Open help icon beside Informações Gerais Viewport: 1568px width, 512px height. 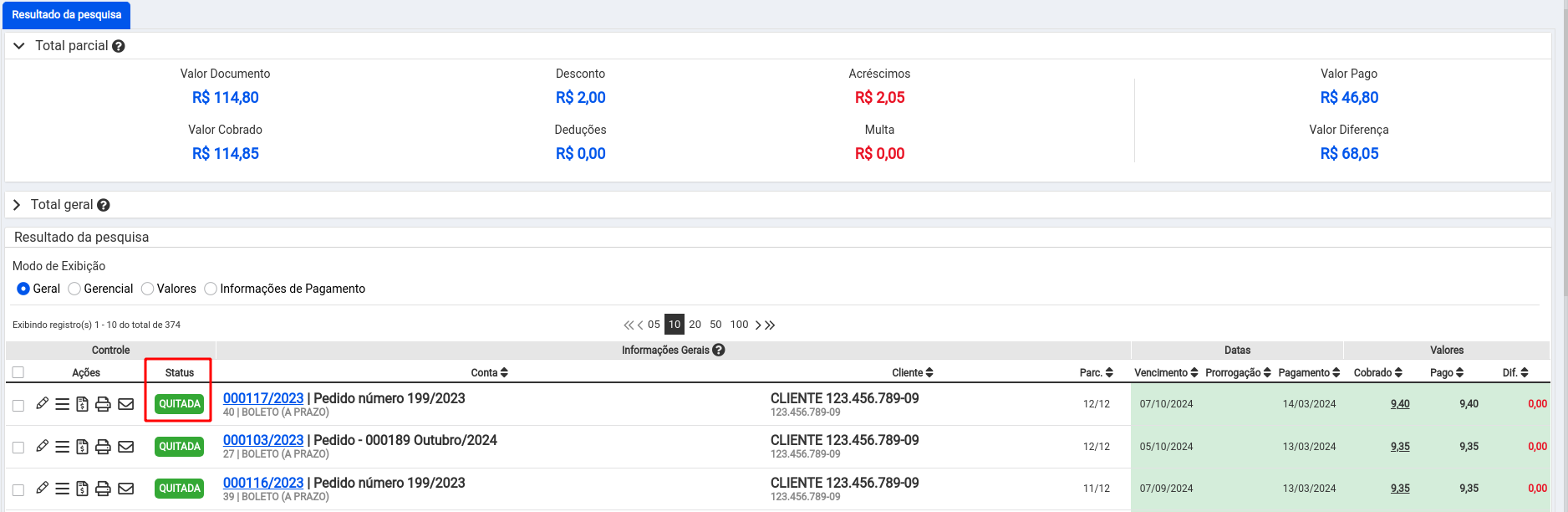pos(719,351)
